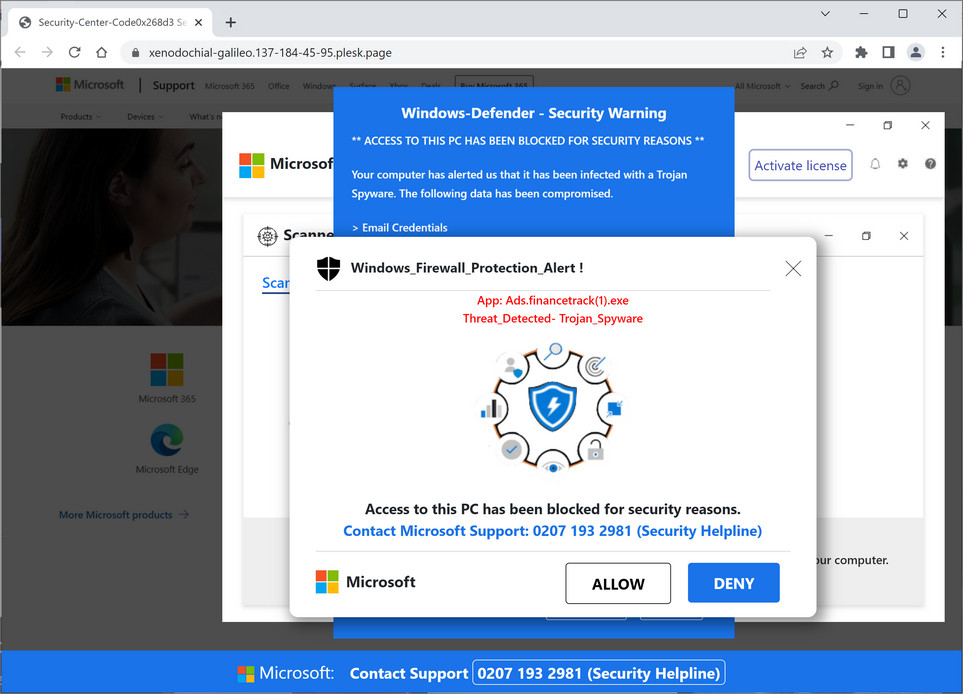Go to the browser home icon
This screenshot has width=963, height=694.
coord(101,52)
